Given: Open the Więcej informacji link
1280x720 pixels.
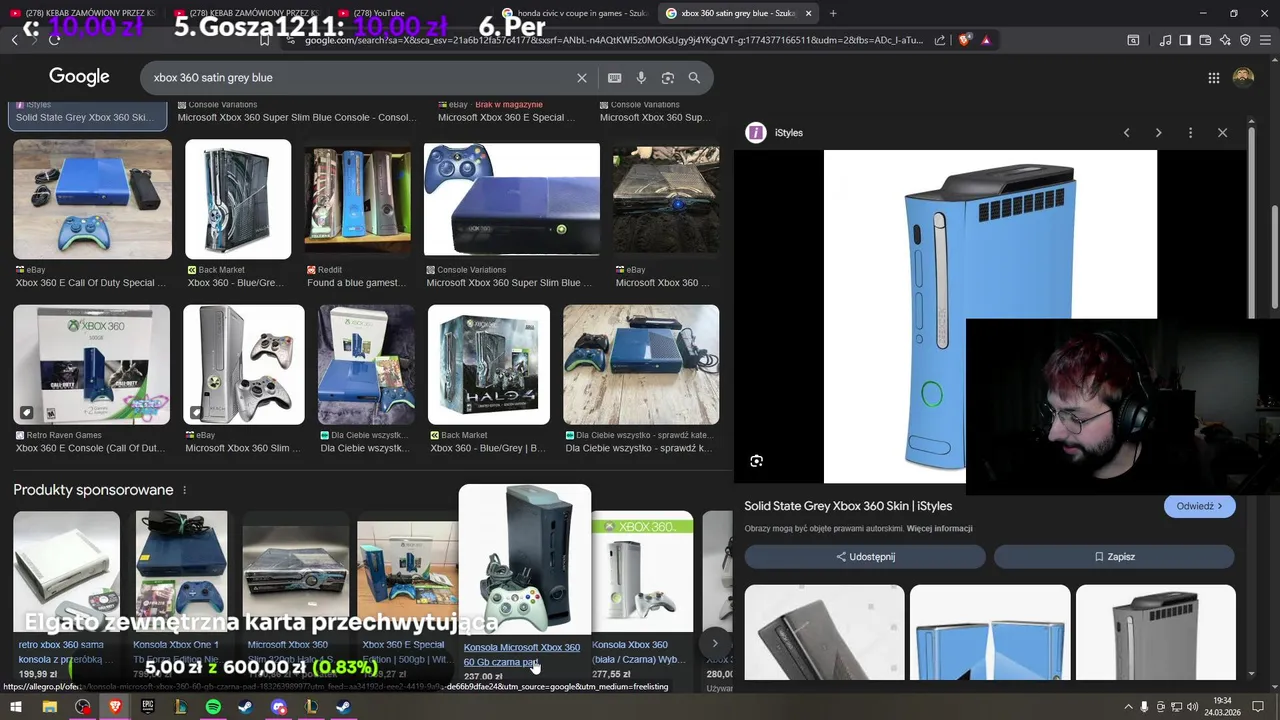Looking at the screenshot, I should click(939, 529).
